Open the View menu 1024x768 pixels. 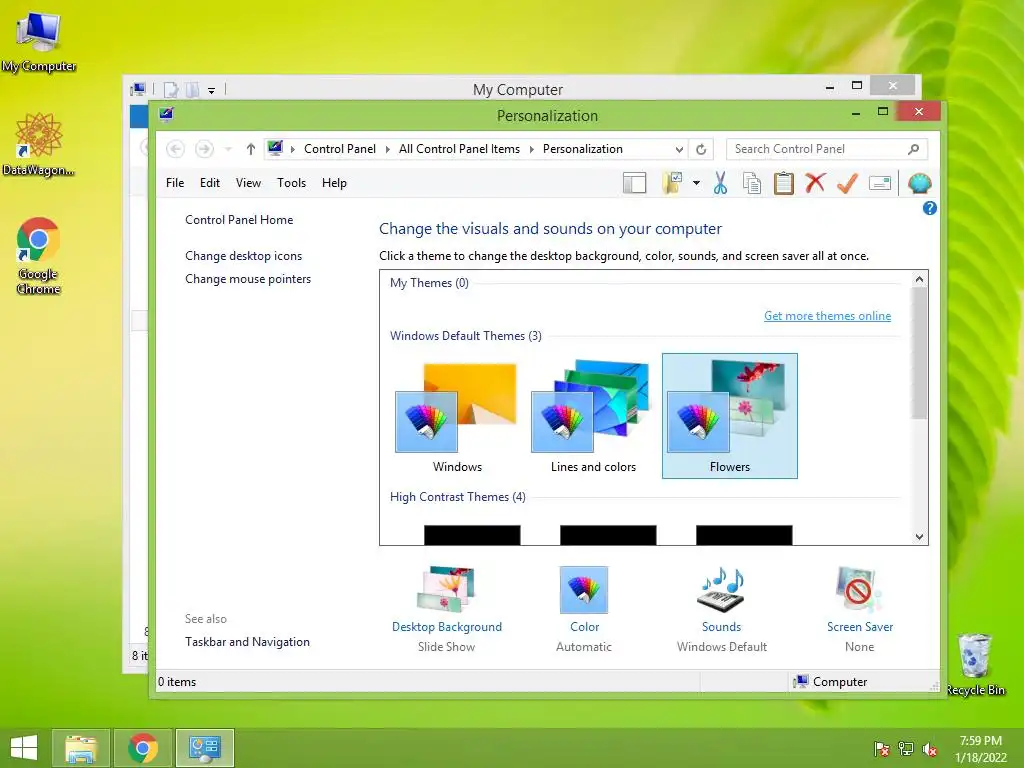tap(248, 183)
